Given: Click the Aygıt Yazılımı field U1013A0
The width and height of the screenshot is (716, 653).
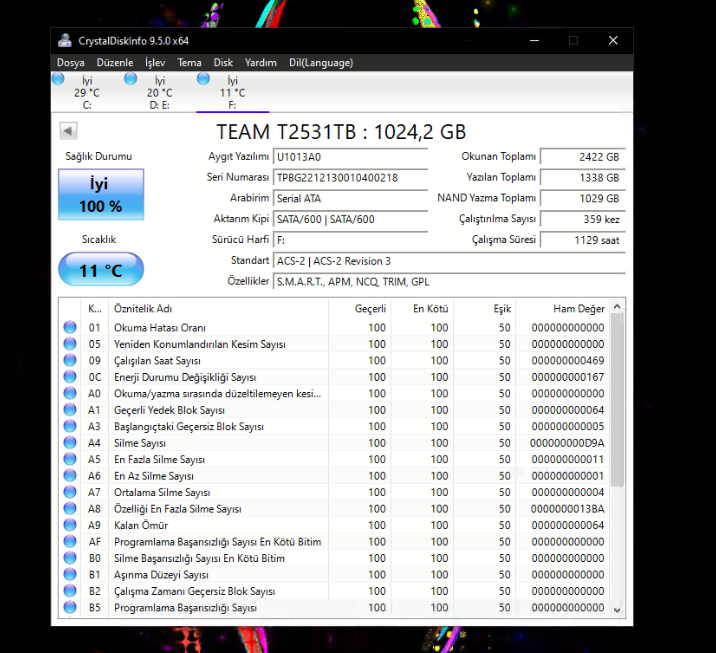Looking at the screenshot, I should (350, 157).
